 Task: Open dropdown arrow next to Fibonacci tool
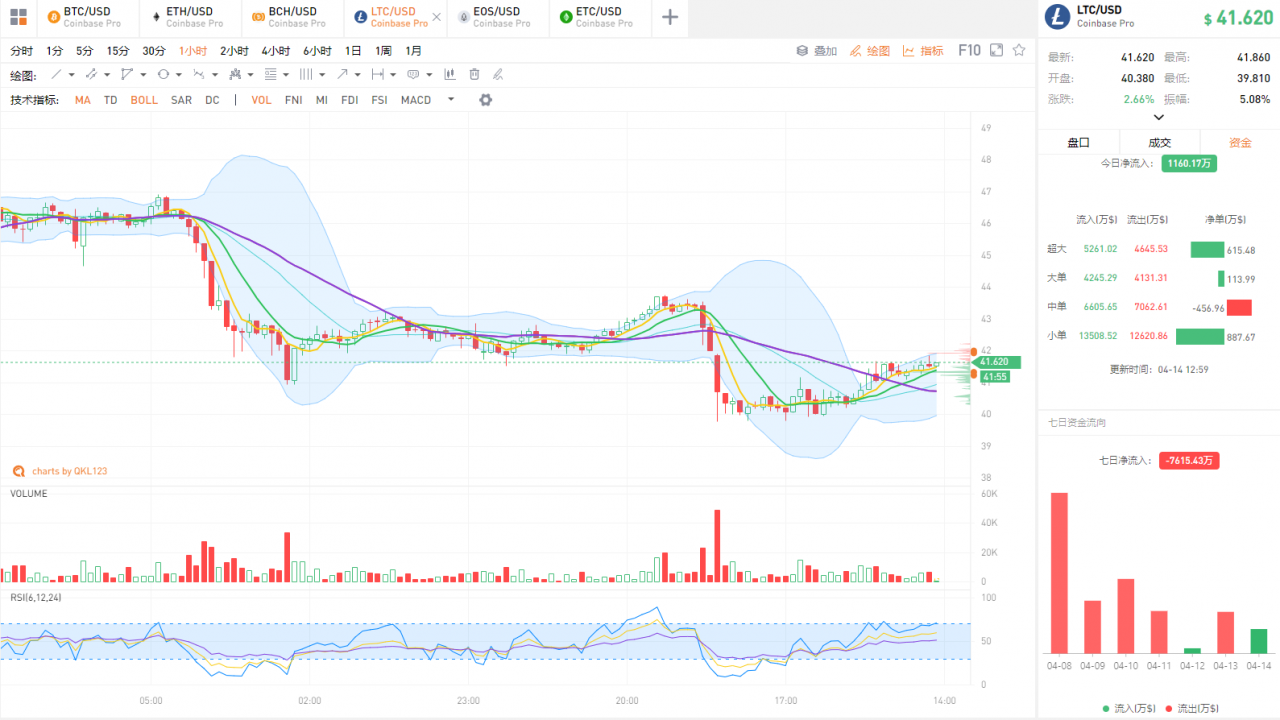point(286,75)
